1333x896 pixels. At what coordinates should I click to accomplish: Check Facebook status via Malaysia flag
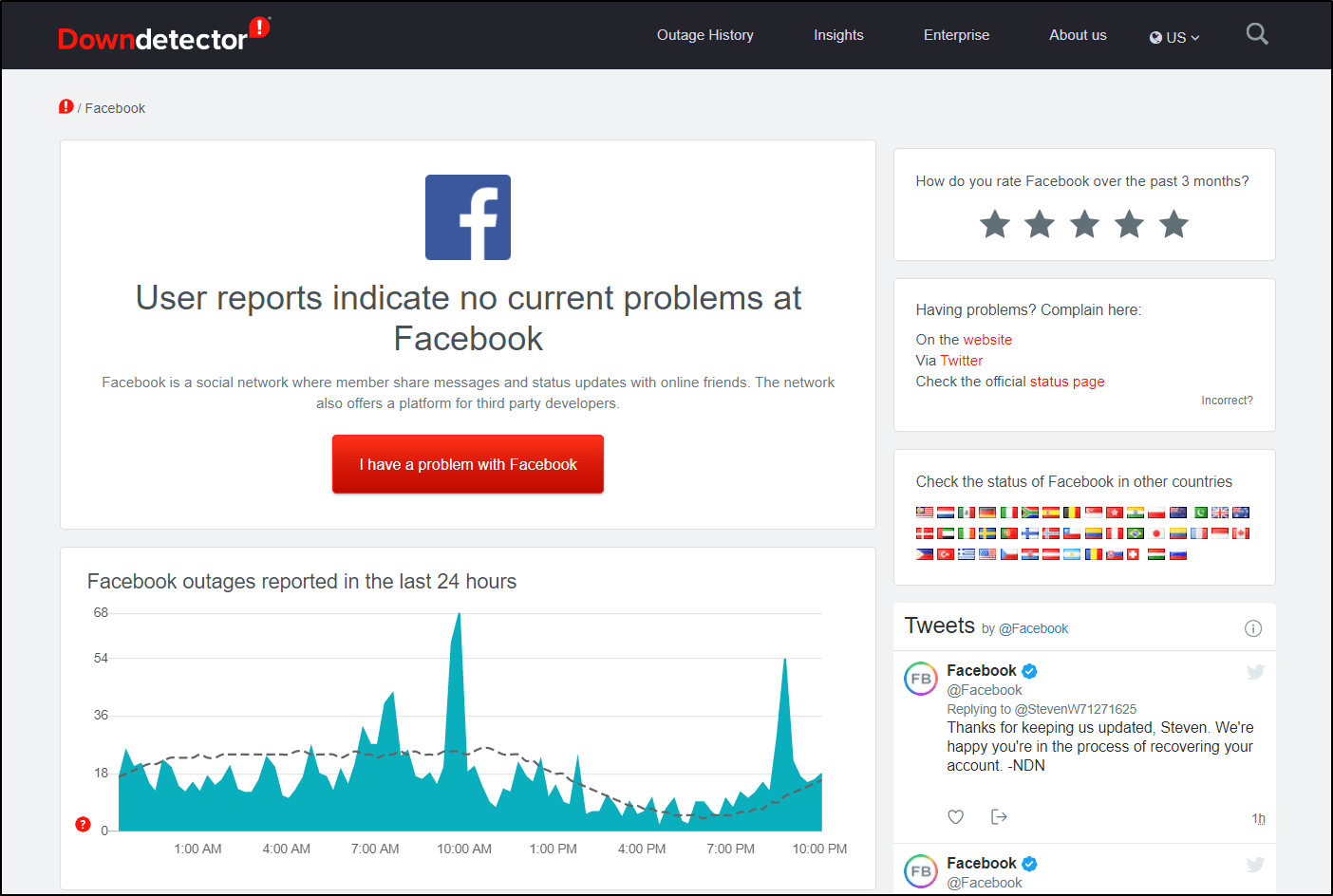coord(925,513)
